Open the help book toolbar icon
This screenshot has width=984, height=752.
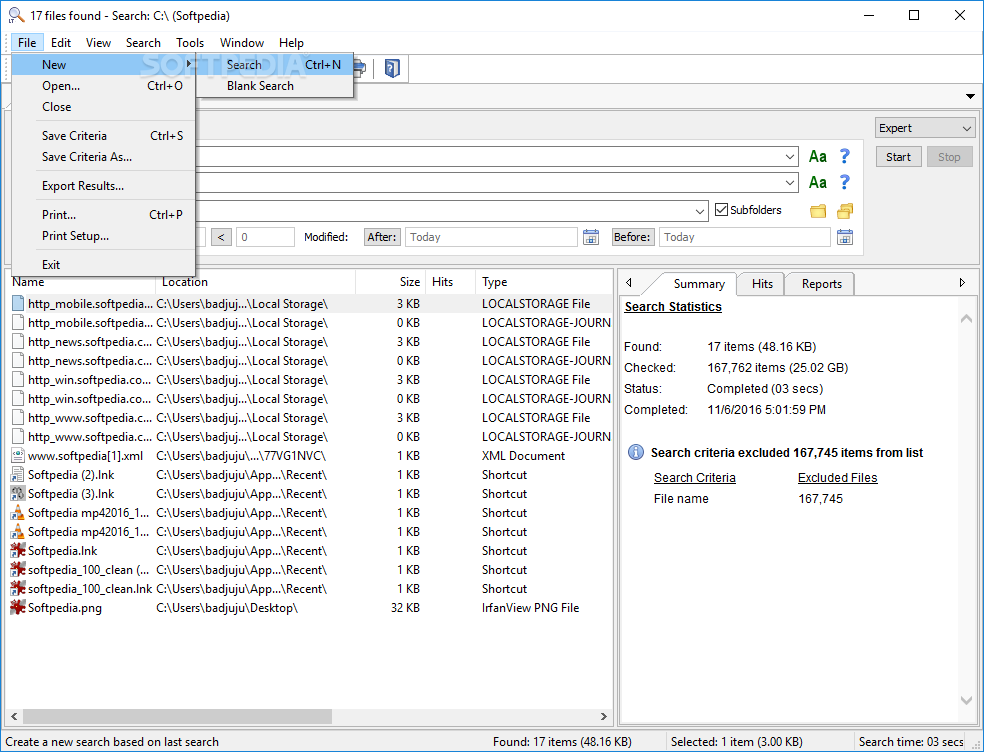[x=392, y=68]
